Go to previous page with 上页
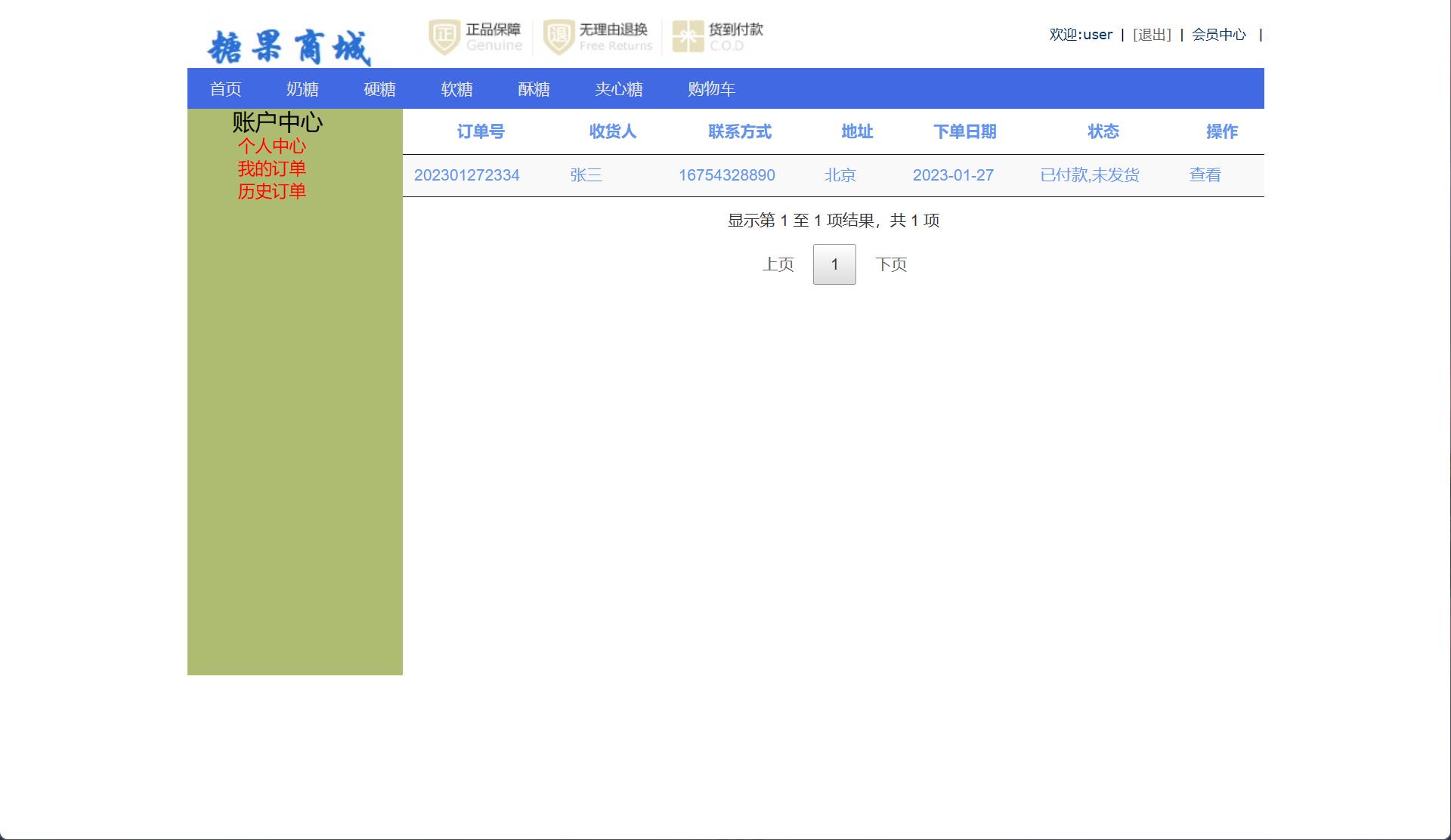 click(778, 264)
